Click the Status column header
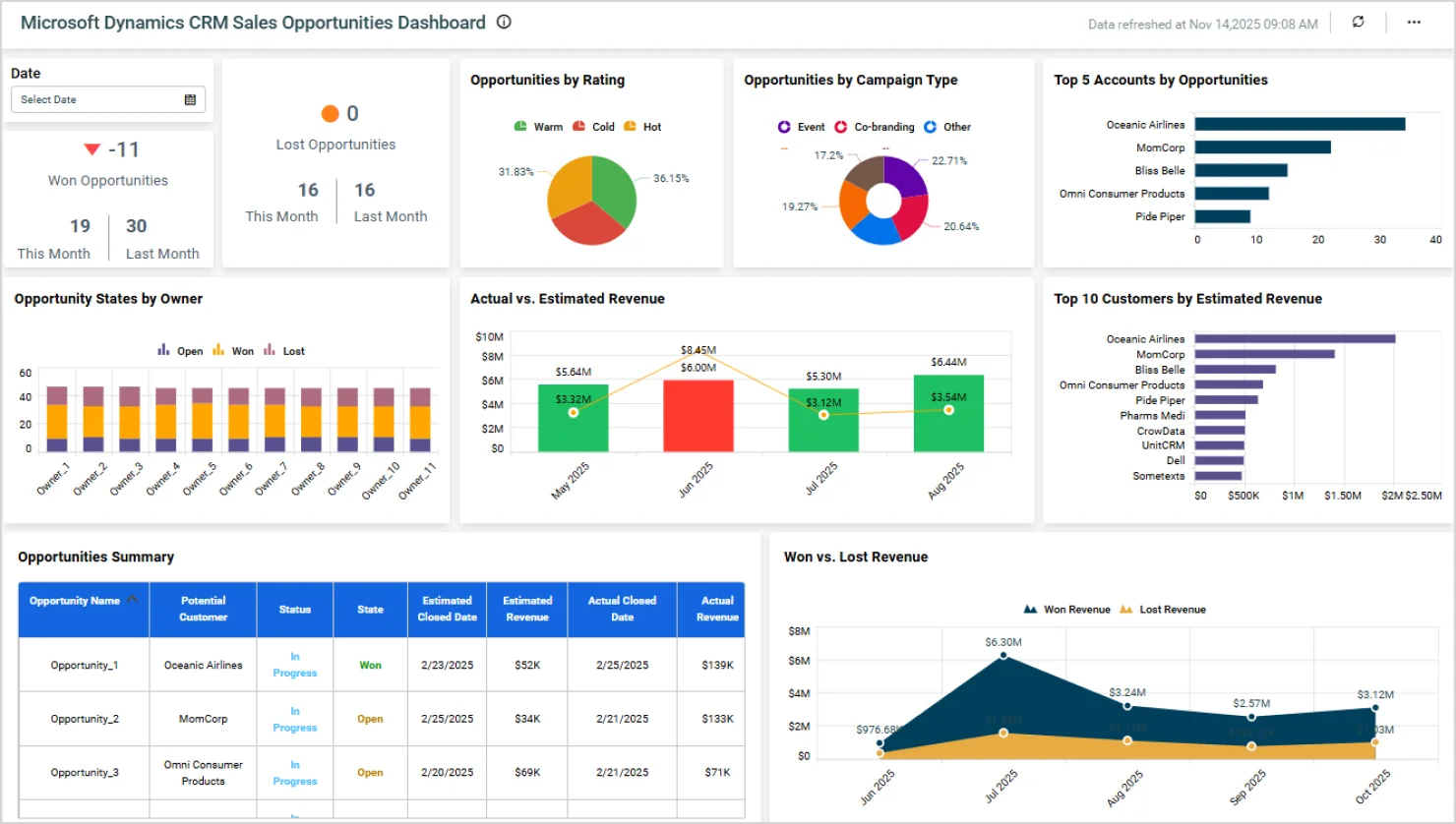The image size is (1456, 824). click(x=294, y=610)
